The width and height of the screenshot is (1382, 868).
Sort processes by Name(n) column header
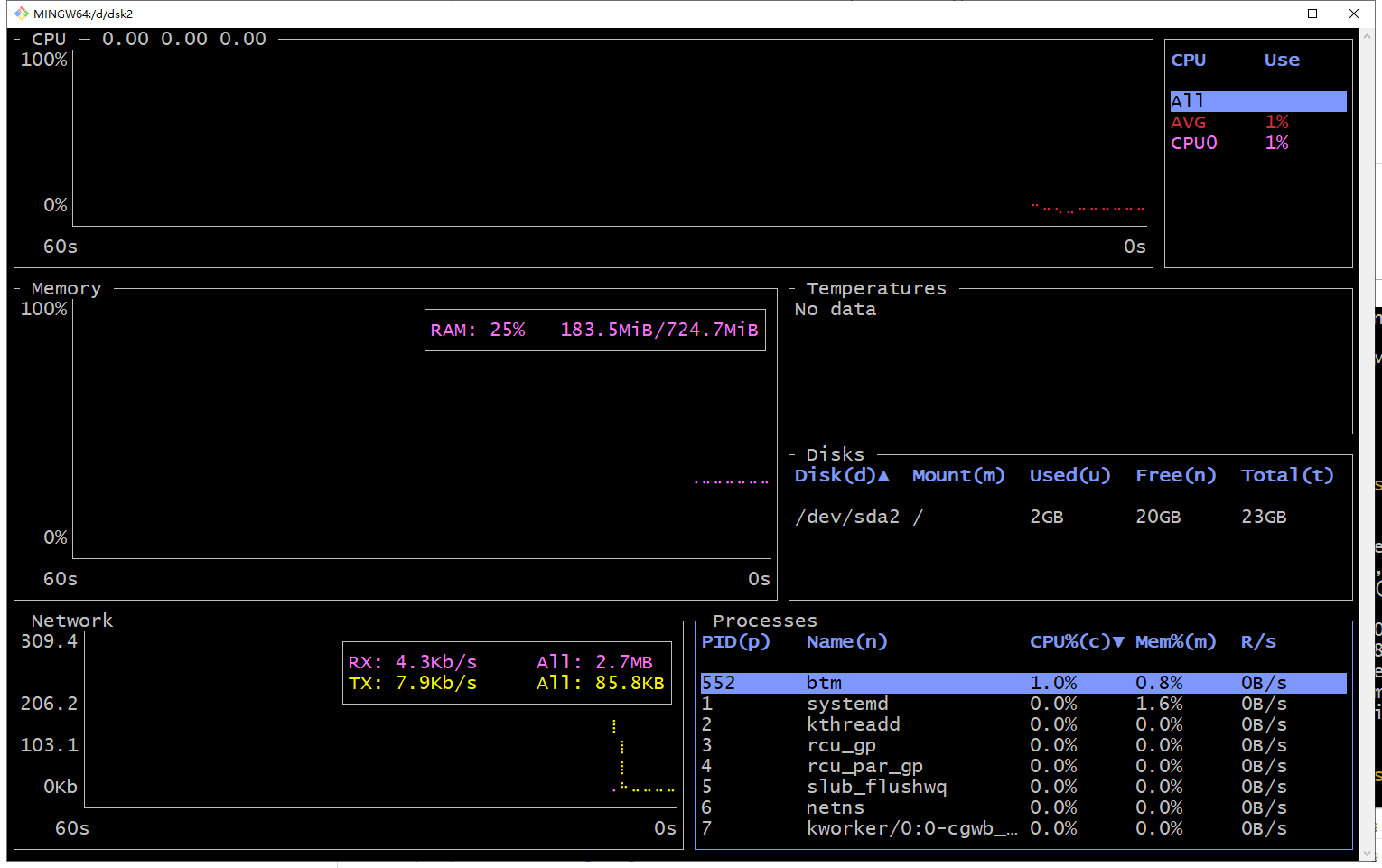click(x=845, y=641)
